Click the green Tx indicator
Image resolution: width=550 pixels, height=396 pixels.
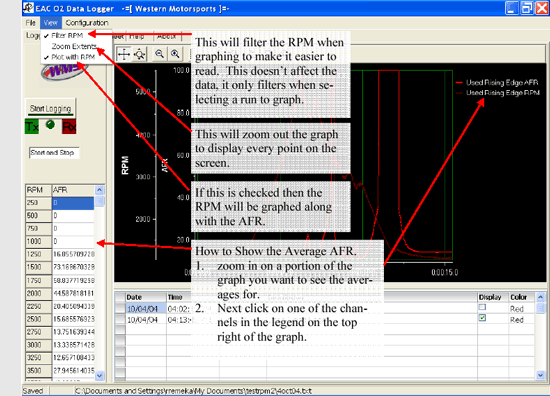(32, 127)
